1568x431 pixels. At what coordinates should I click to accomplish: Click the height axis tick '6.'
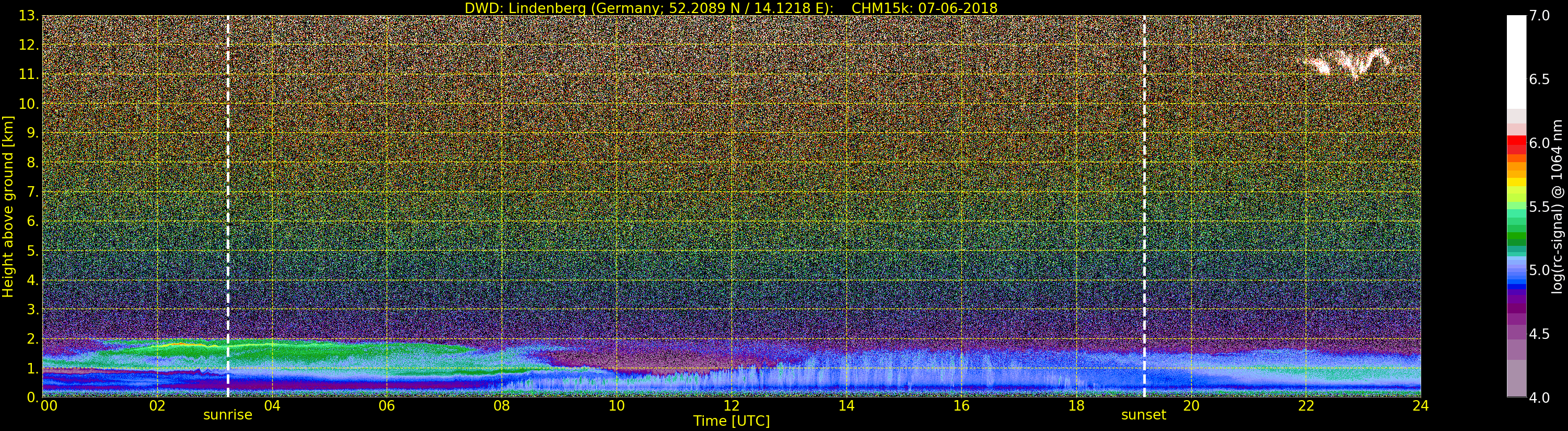pos(33,221)
